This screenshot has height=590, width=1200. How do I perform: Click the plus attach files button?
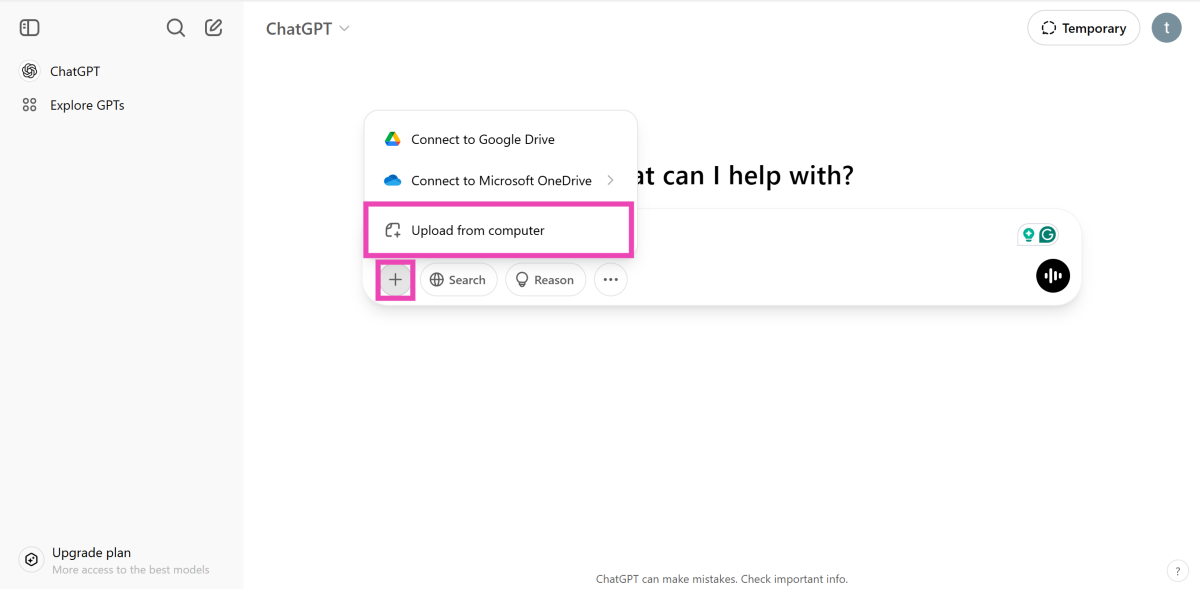click(396, 280)
